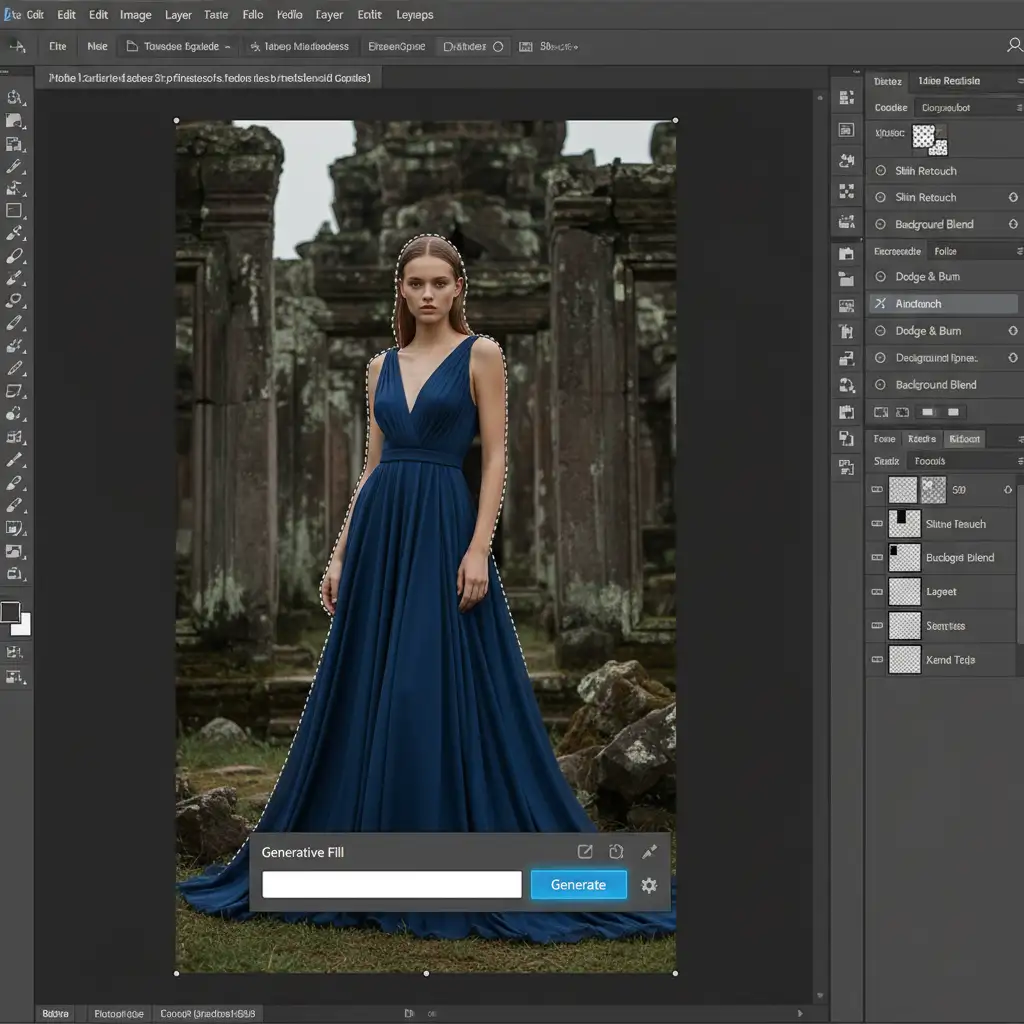Expand the Tousdee Bgxlede dropdown in options bar
This screenshot has height=1024, width=1024.
pyautogui.click(x=180, y=46)
